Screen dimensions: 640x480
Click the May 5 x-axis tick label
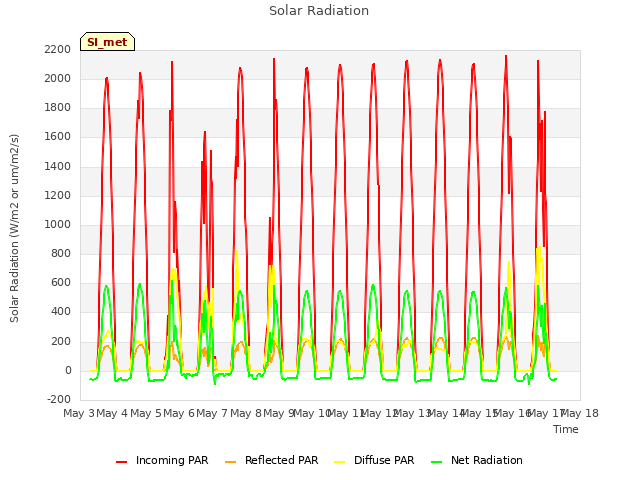point(145,413)
